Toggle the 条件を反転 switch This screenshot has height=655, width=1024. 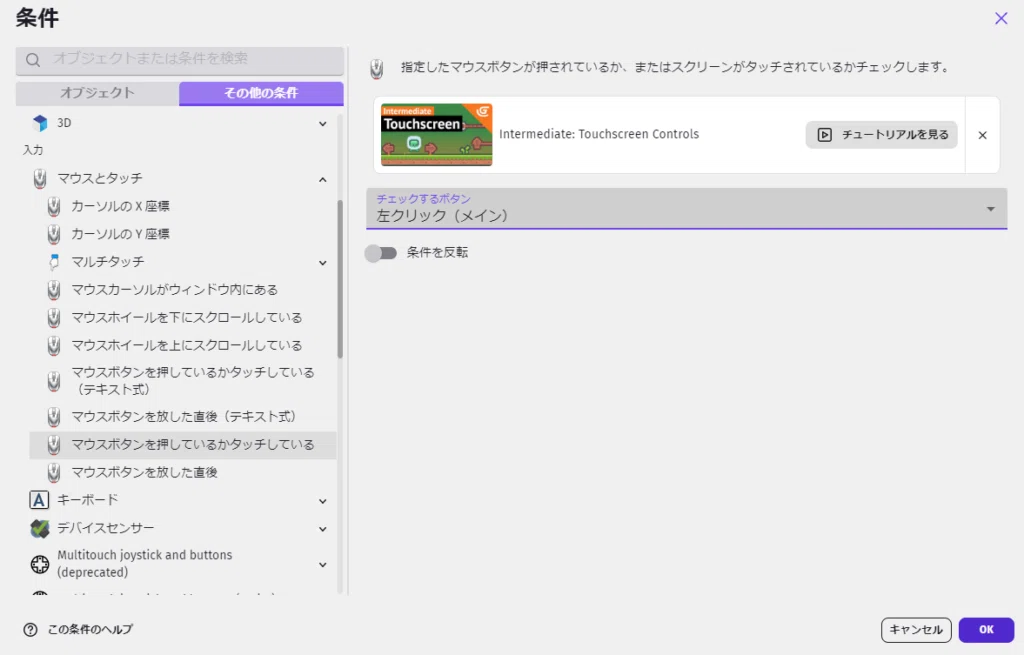381,253
